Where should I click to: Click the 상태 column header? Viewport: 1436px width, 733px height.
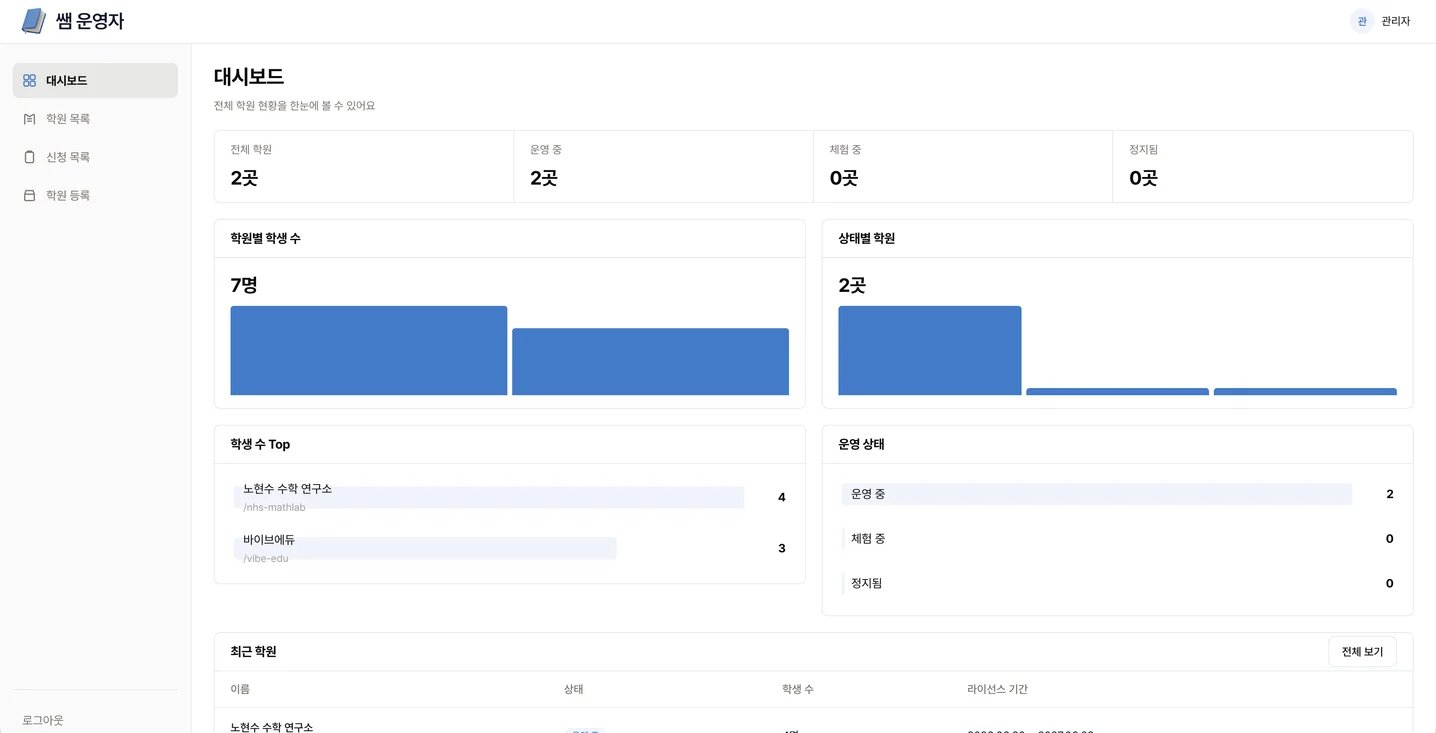click(573, 689)
